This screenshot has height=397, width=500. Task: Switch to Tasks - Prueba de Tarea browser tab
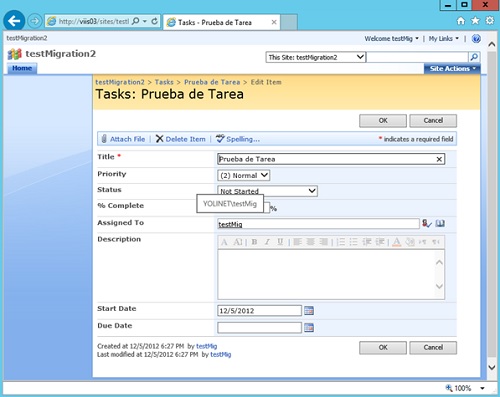pyautogui.click(x=221, y=22)
